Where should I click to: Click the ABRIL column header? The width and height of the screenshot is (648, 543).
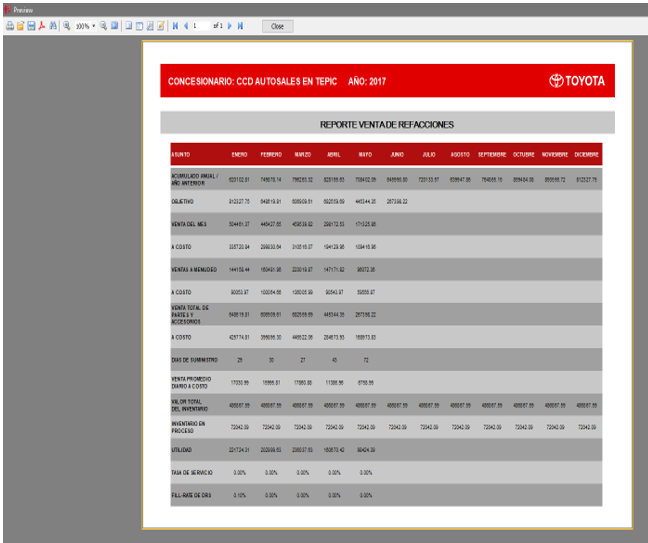tap(334, 155)
